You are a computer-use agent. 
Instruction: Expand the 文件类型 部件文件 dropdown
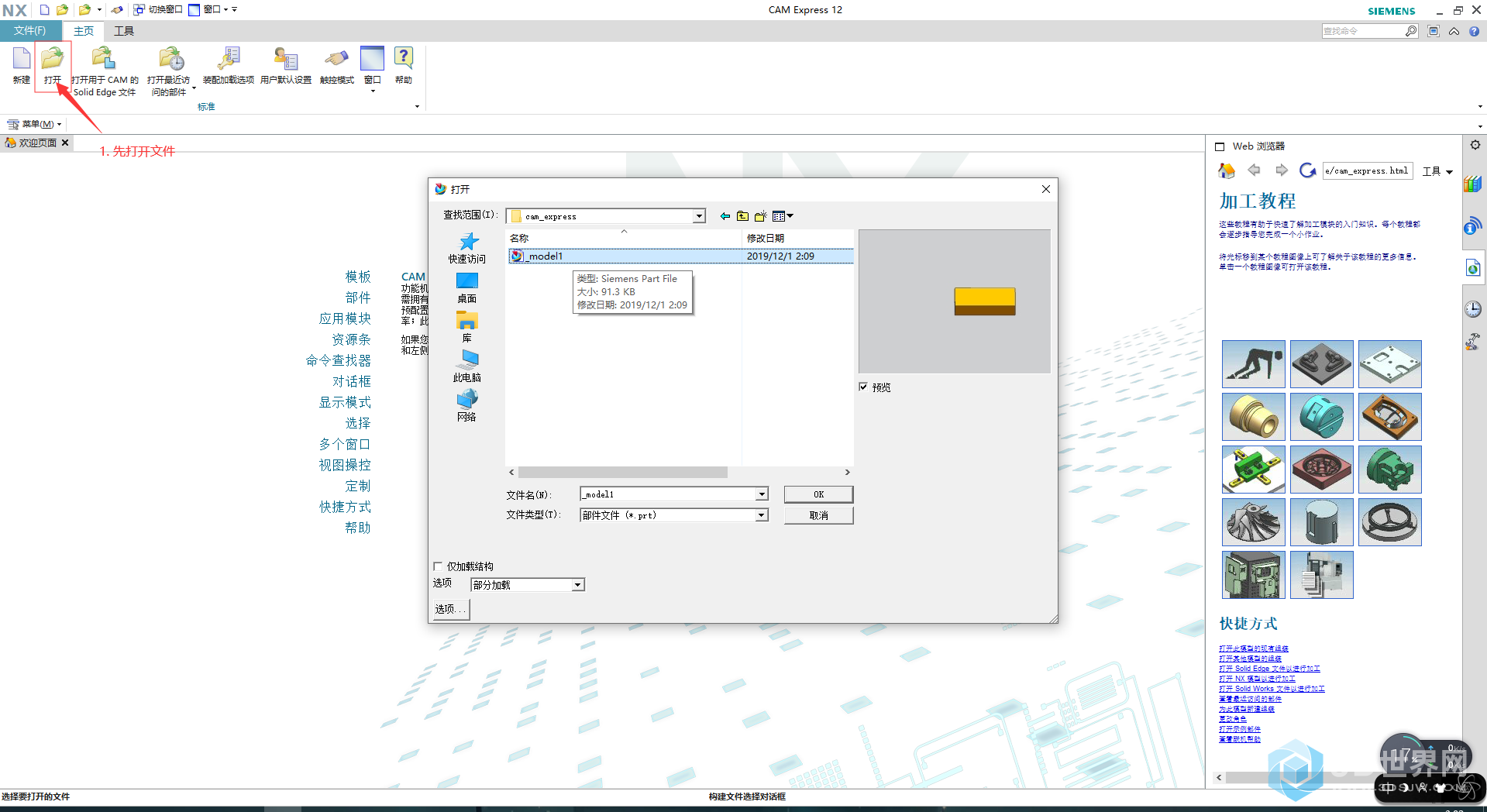(x=762, y=515)
